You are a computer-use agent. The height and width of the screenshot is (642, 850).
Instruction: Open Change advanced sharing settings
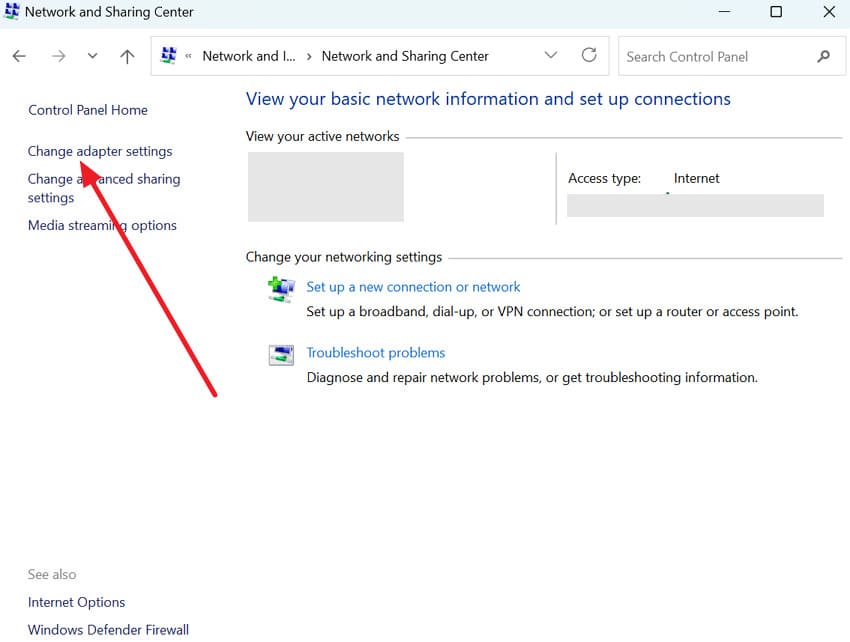[x=104, y=188]
